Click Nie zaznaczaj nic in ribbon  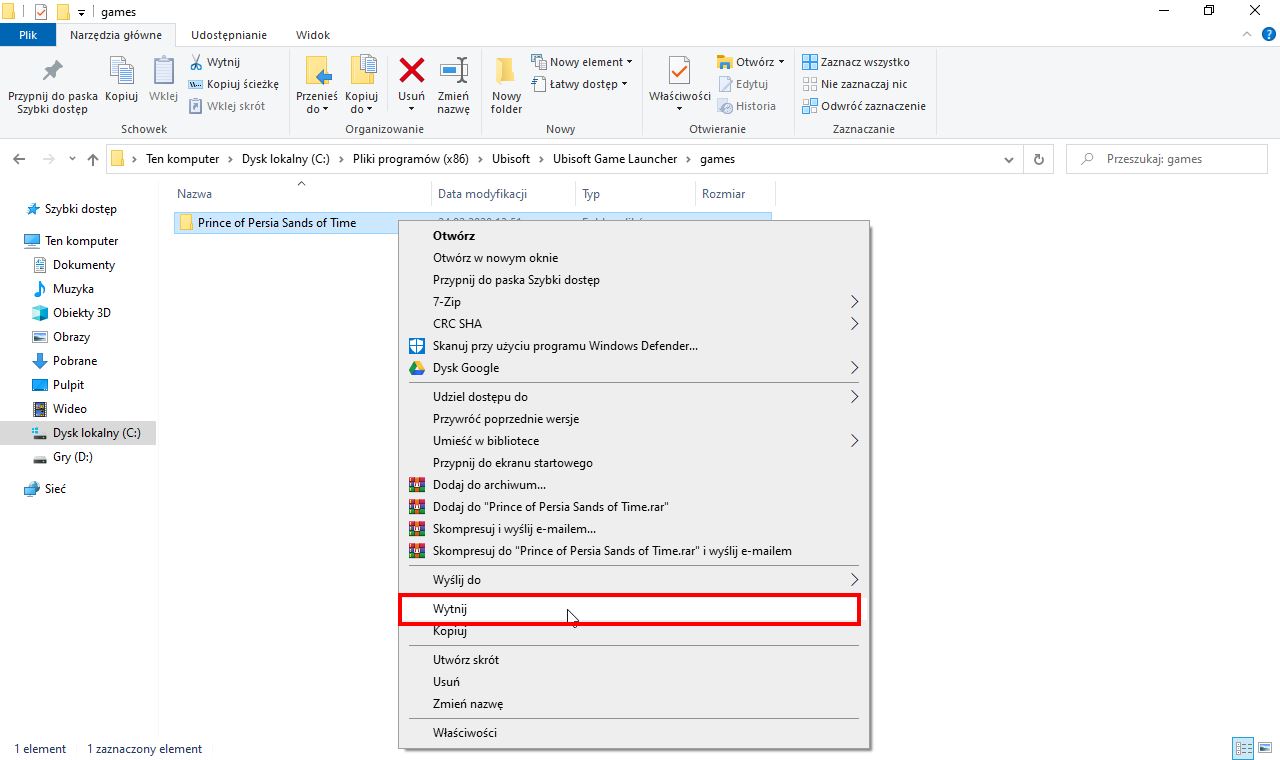pyautogui.click(x=855, y=84)
